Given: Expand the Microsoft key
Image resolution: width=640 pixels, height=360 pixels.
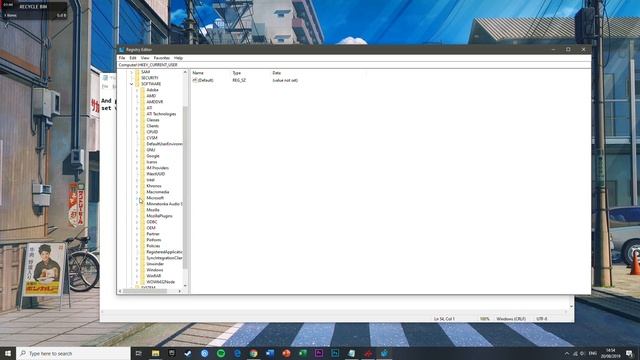Looking at the screenshot, I should (137, 198).
